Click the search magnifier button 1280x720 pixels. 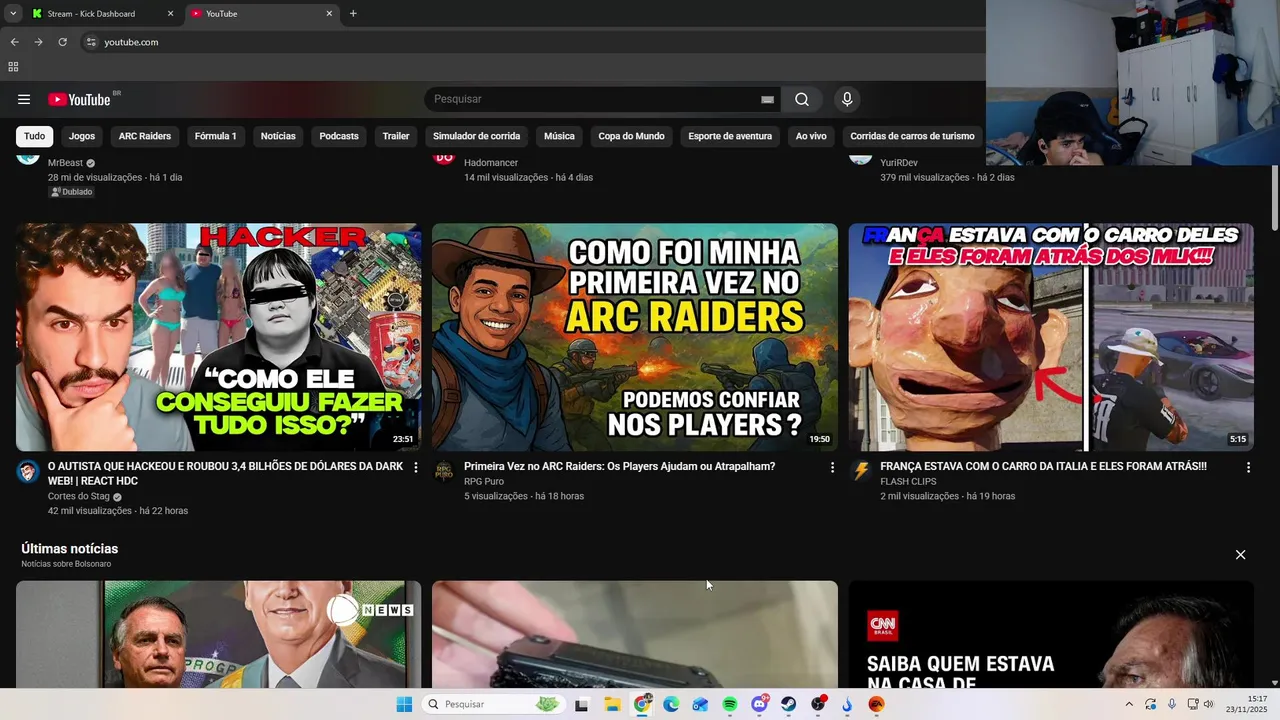(802, 99)
